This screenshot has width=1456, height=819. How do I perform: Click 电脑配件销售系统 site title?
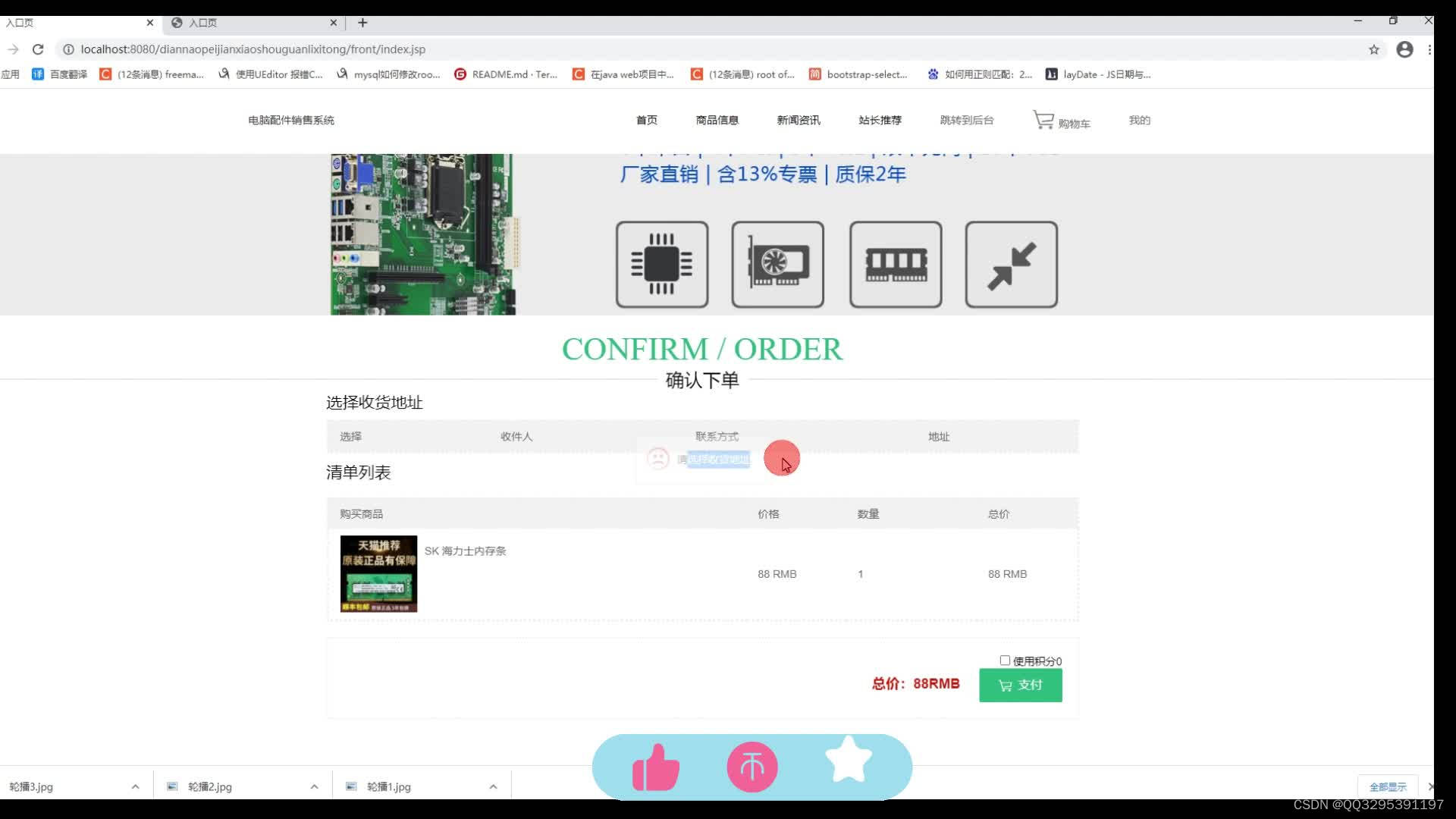[x=290, y=120]
